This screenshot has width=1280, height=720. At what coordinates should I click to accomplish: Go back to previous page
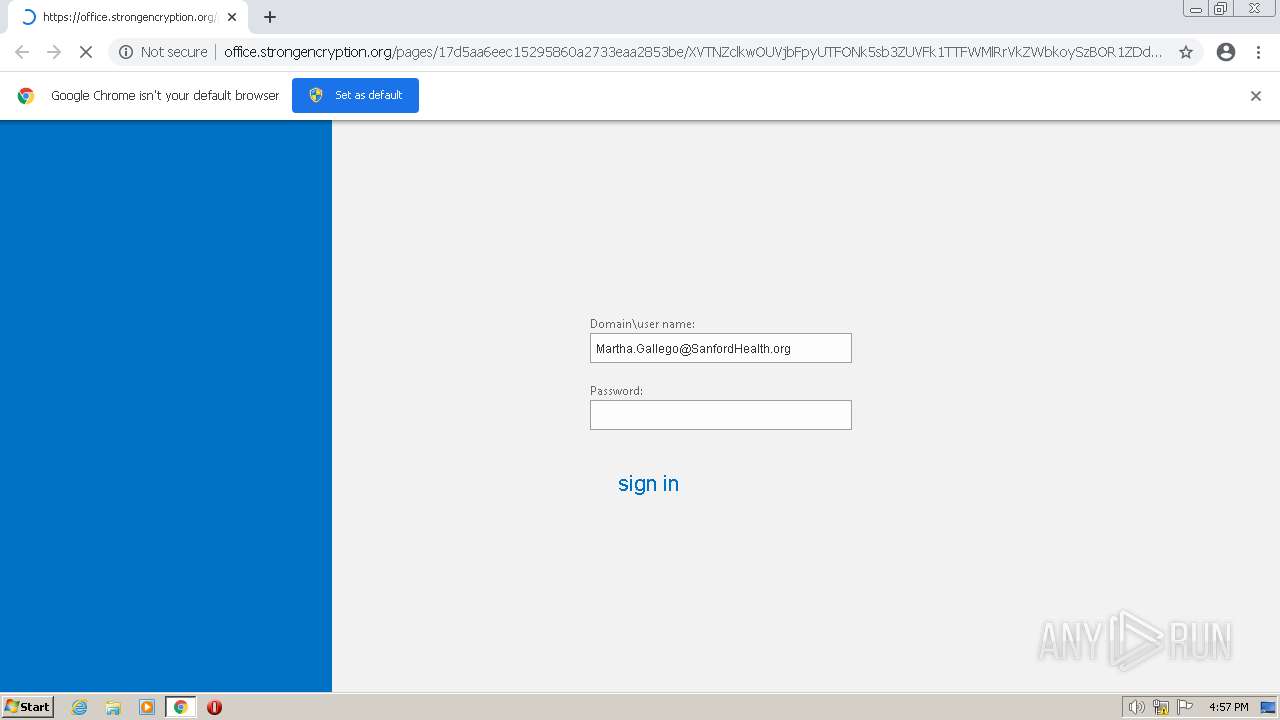click(x=22, y=52)
